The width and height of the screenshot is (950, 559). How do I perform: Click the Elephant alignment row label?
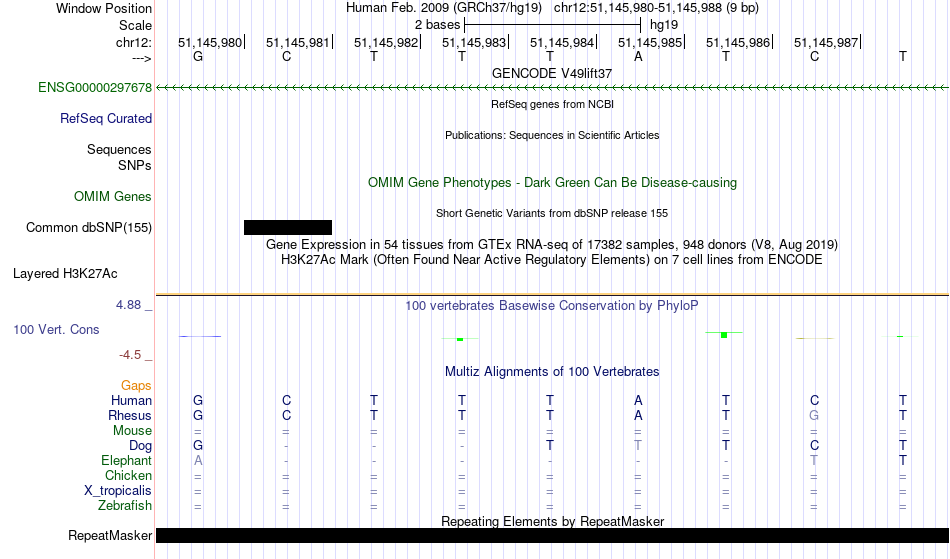click(x=127, y=460)
